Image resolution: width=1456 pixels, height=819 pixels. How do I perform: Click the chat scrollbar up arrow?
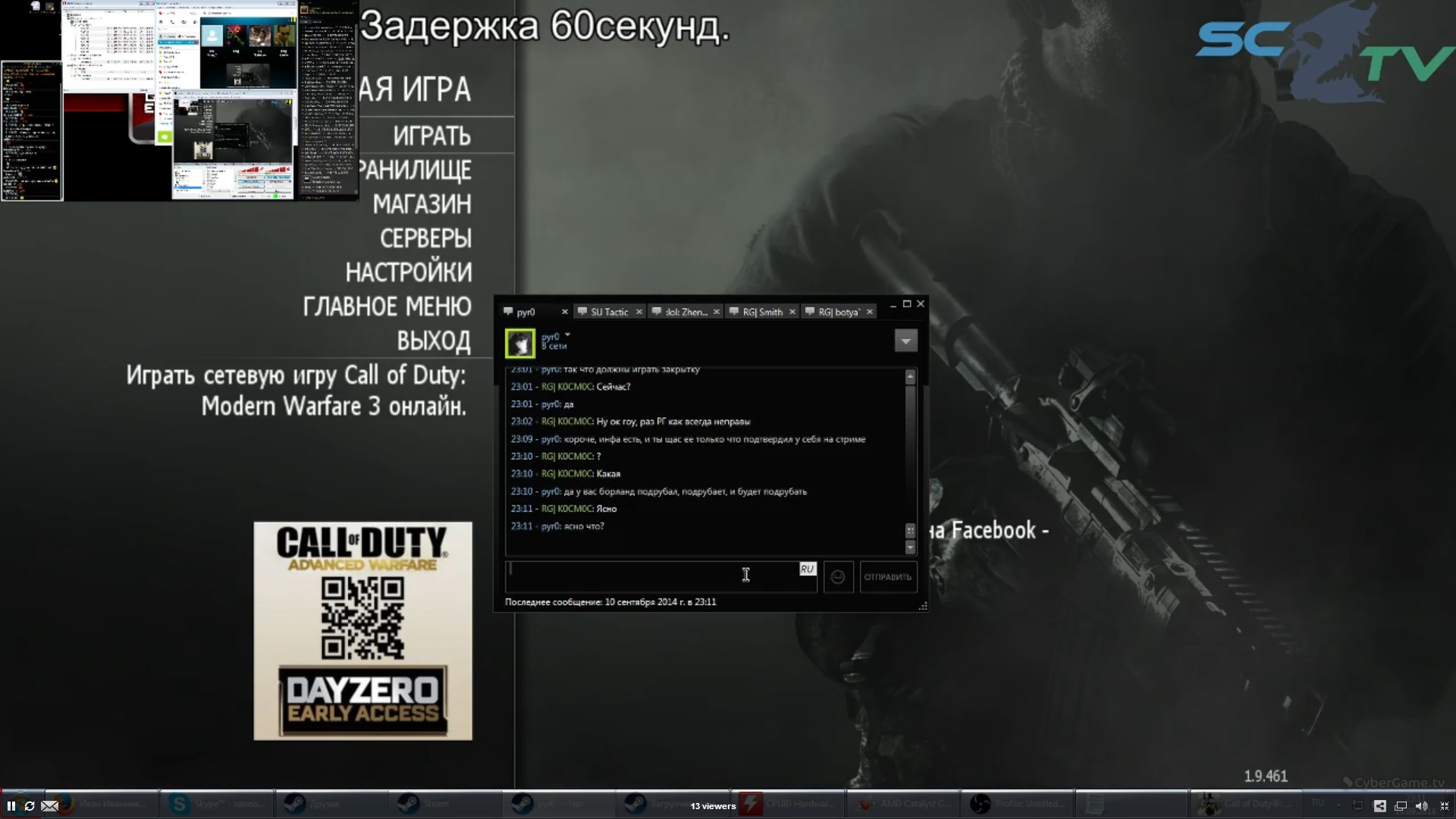pyautogui.click(x=910, y=377)
